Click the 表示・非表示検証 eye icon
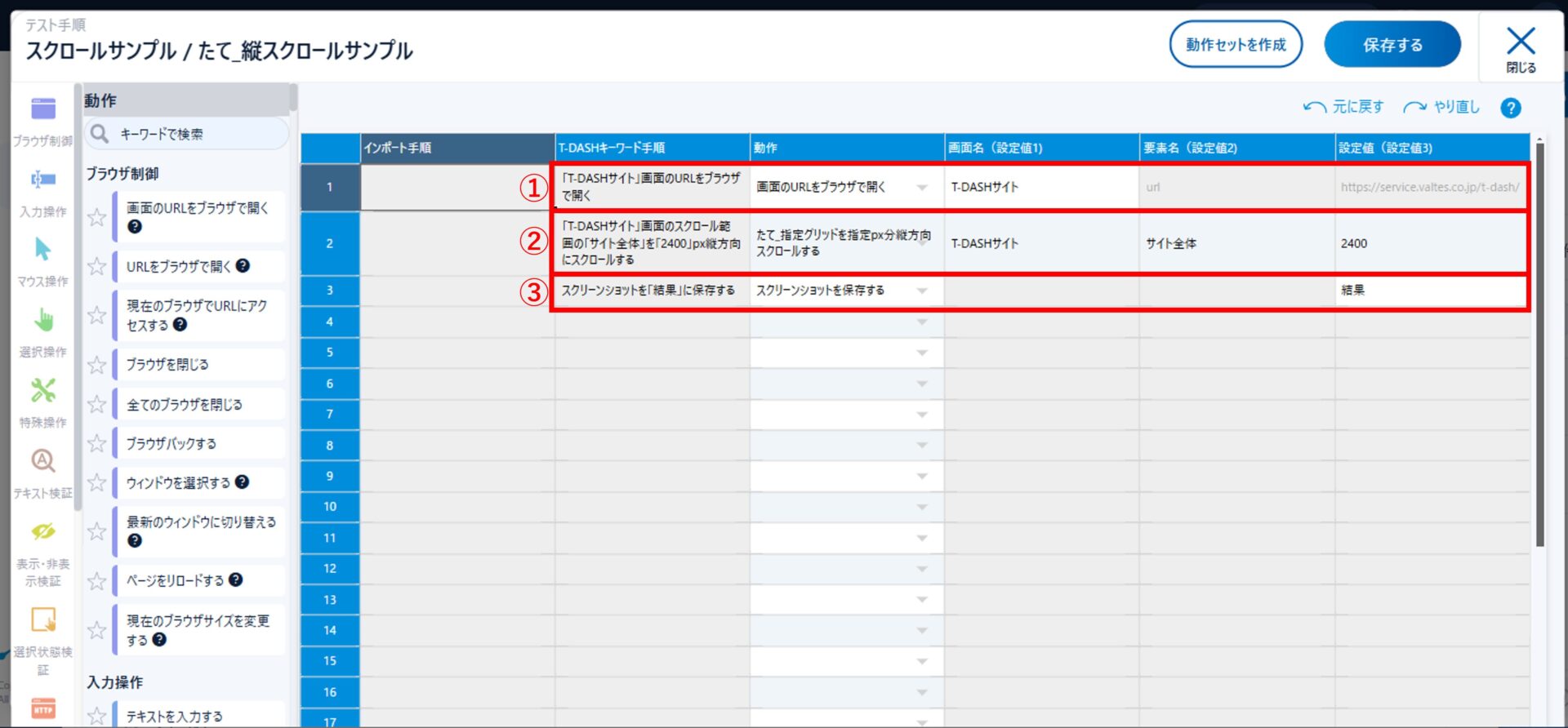1568x728 pixels. point(43,532)
